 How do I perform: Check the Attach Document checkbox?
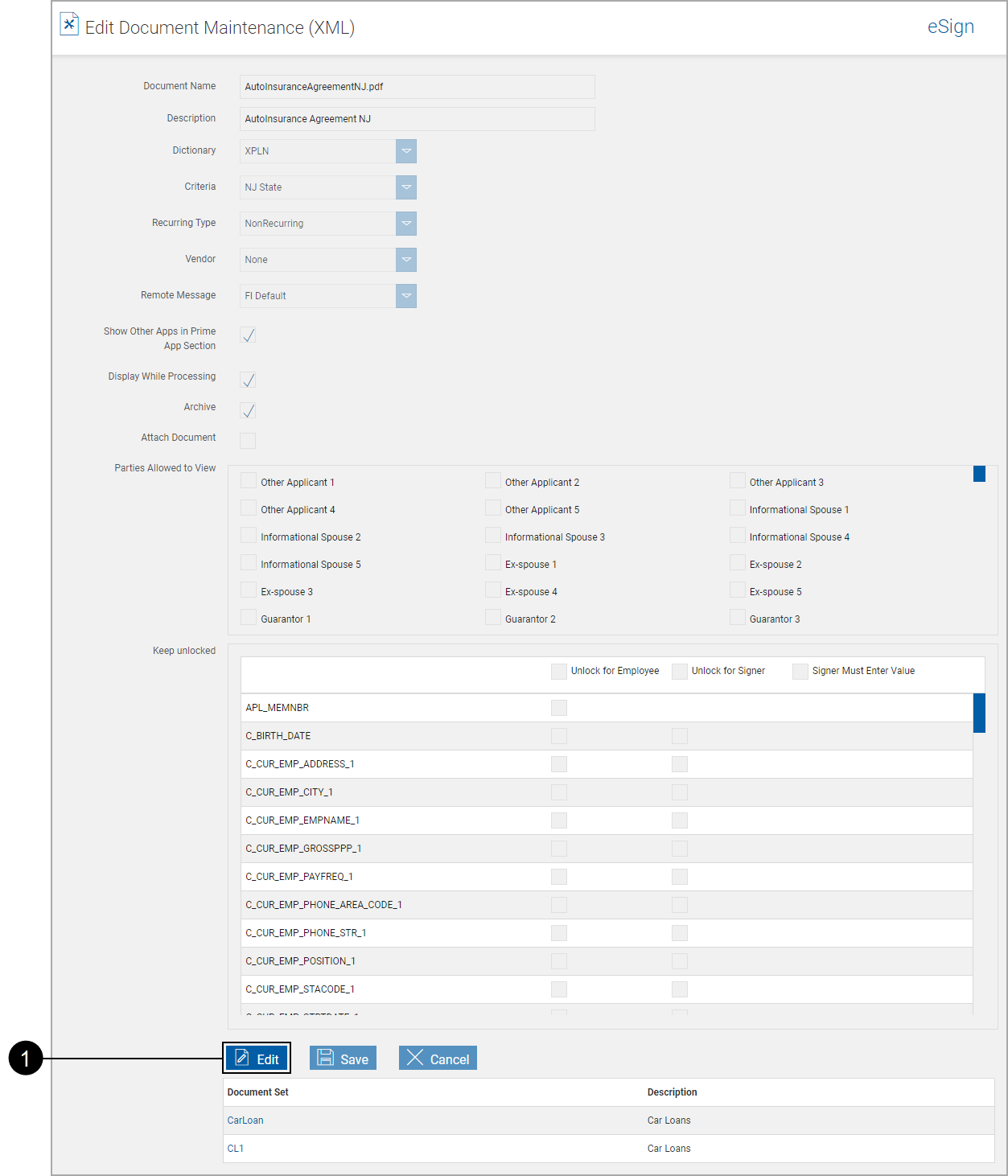click(x=248, y=441)
